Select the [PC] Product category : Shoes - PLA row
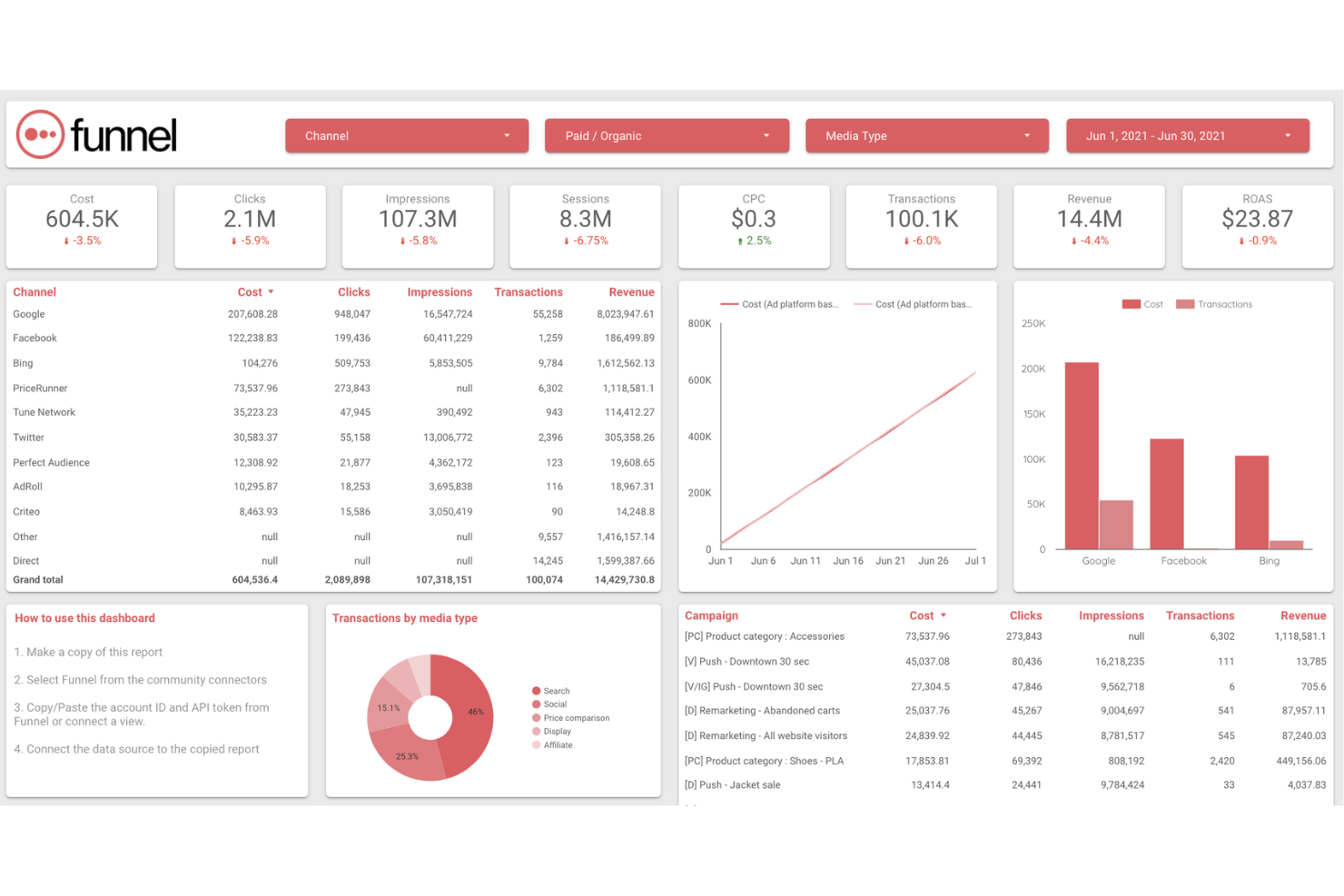Image resolution: width=1344 pixels, height=896 pixels. tap(1005, 762)
